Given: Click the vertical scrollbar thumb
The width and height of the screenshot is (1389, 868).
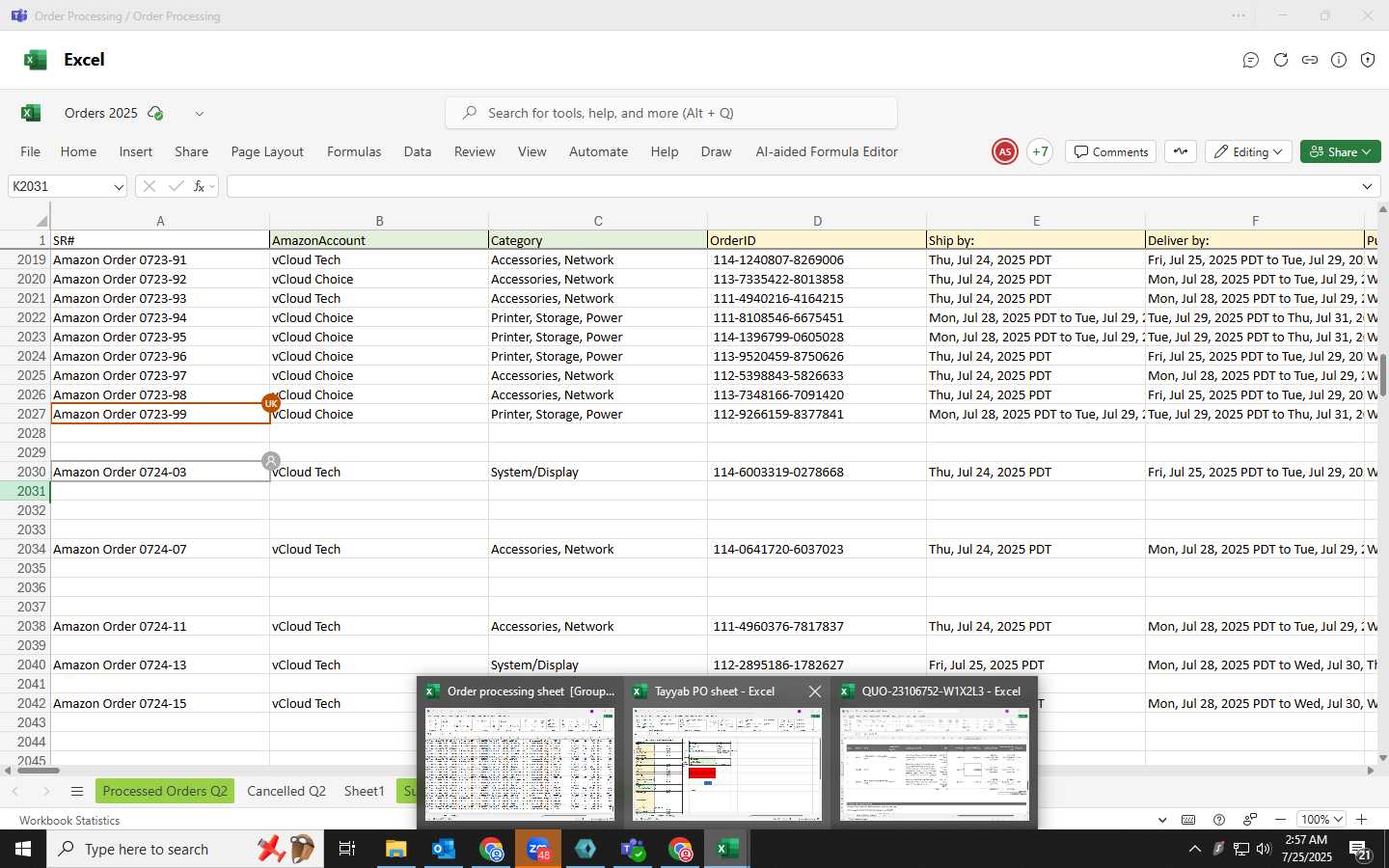Looking at the screenshot, I should 1382,375.
